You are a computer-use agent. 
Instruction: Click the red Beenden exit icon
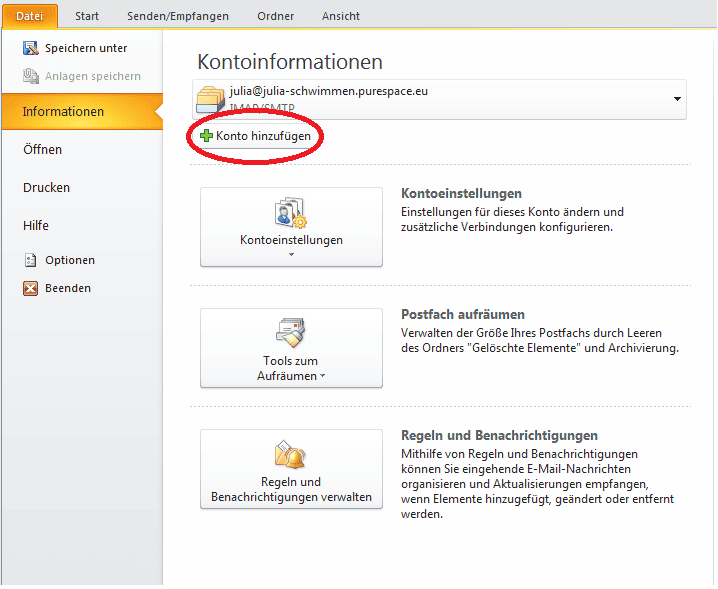tap(30, 289)
